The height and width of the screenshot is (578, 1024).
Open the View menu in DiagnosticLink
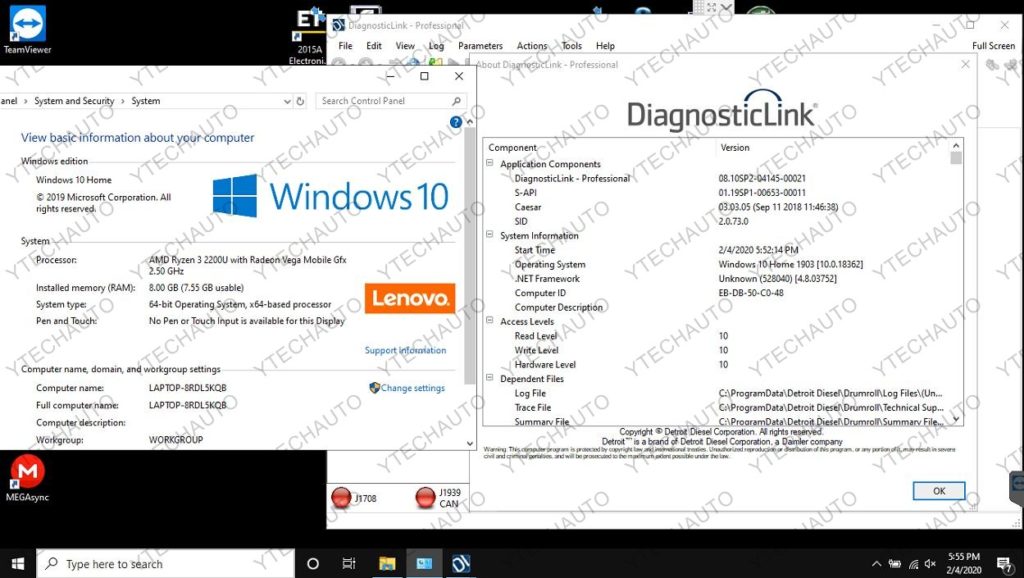(x=405, y=46)
